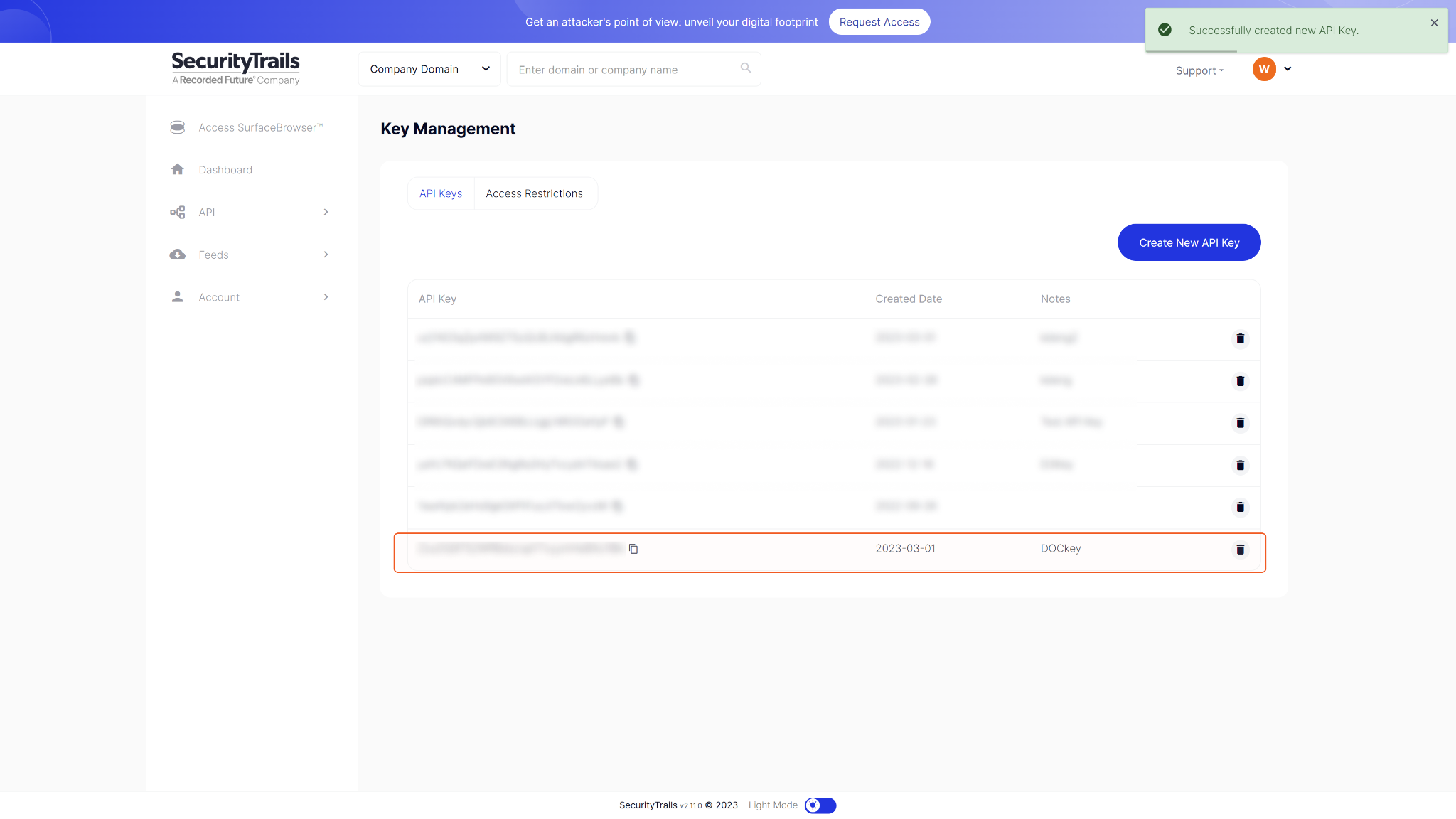This screenshot has height=819, width=1456.
Task: Expand the Account sidebar chevron
Action: tap(326, 296)
